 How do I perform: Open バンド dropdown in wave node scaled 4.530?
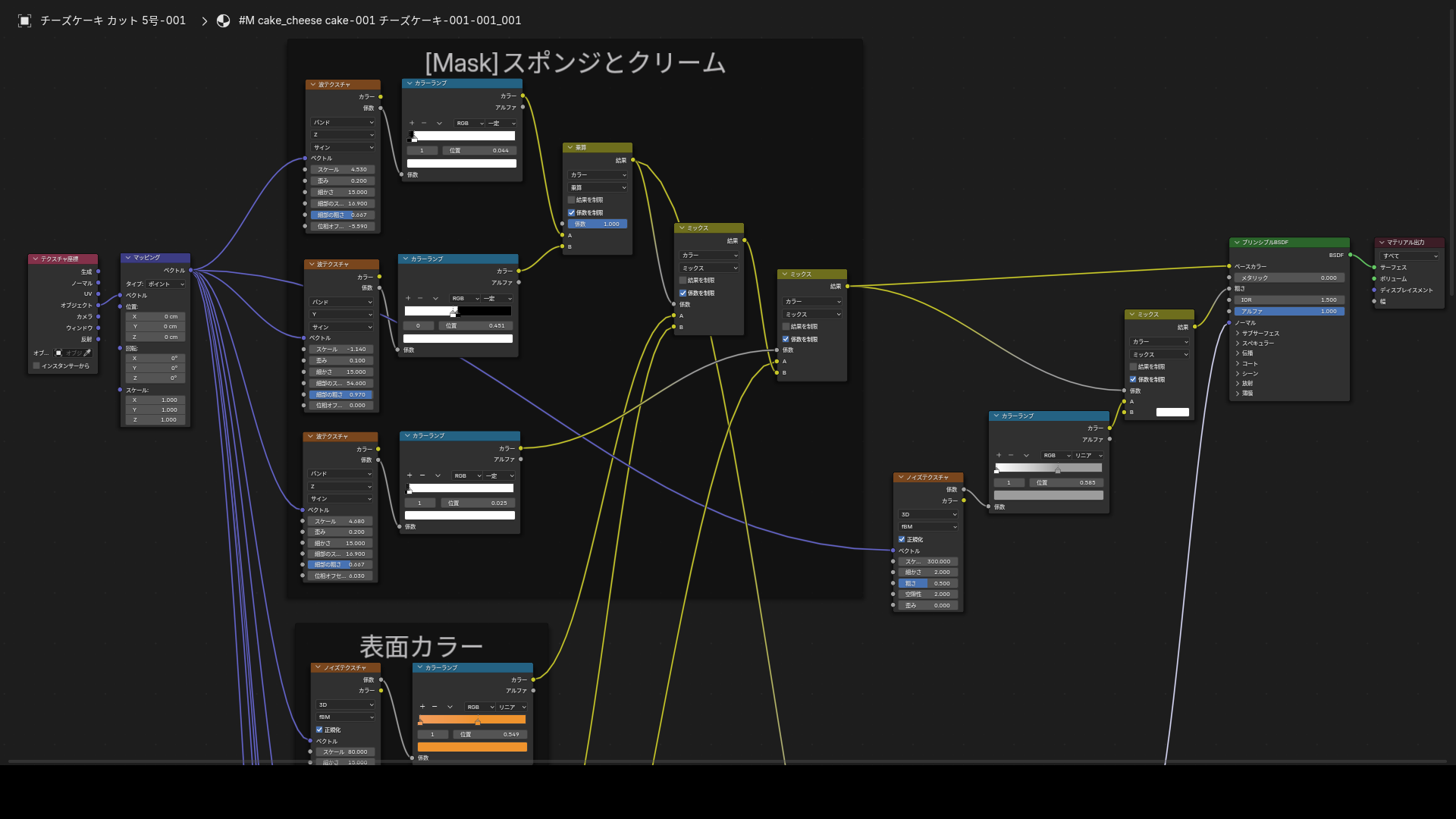[343, 122]
